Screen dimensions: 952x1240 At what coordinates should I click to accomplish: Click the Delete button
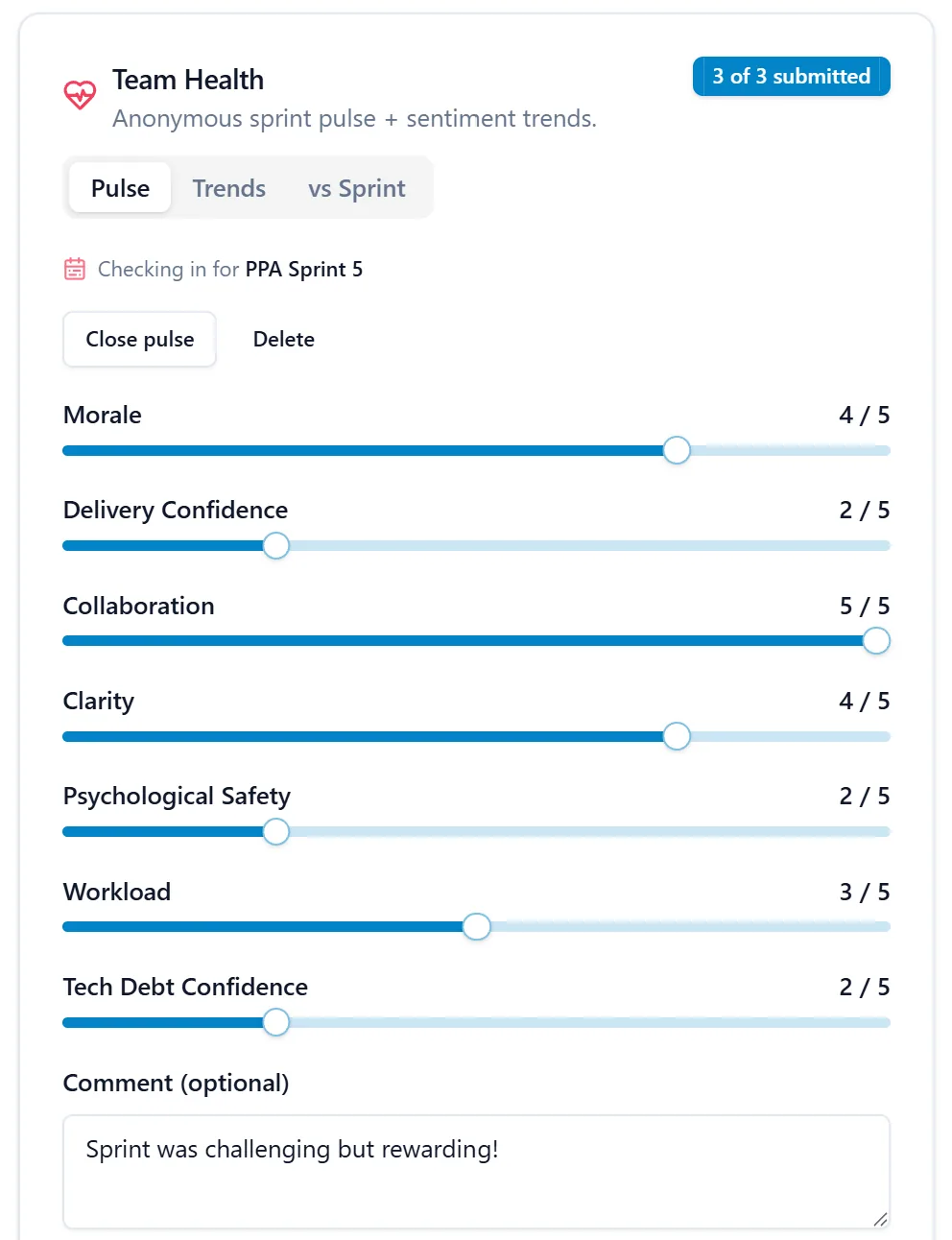(284, 339)
